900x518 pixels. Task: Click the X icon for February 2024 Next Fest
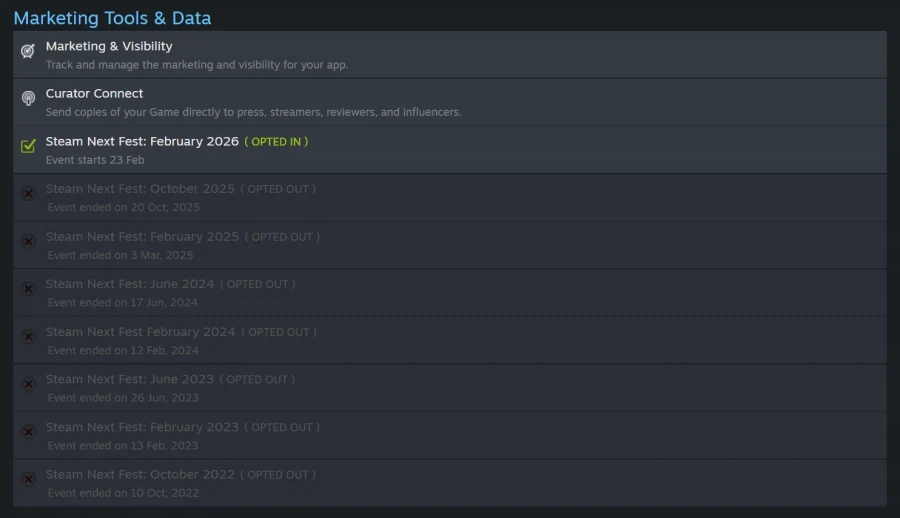pyautogui.click(x=28, y=336)
